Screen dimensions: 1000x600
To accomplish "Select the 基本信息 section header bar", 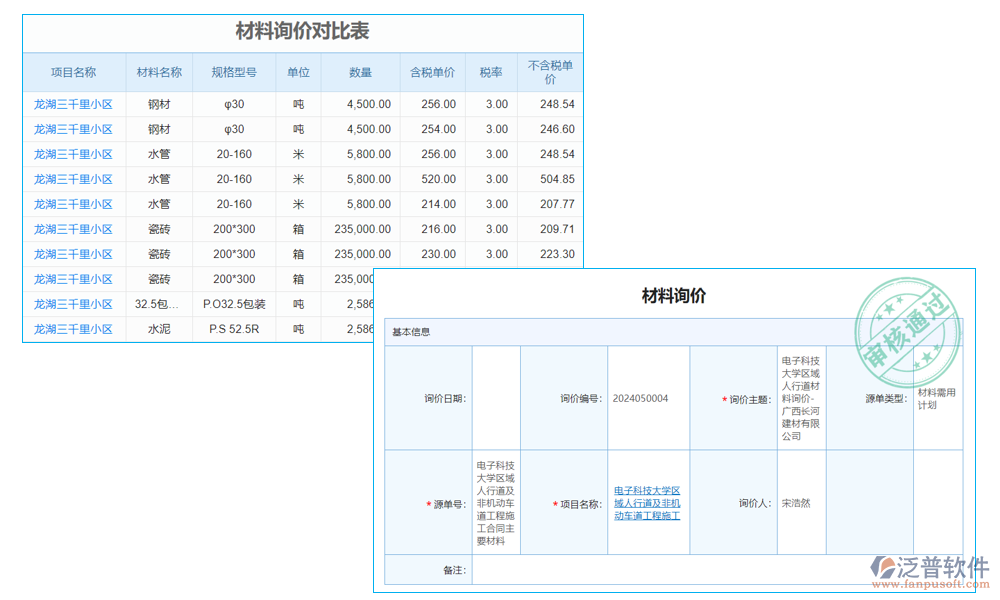I will (x=412, y=331).
